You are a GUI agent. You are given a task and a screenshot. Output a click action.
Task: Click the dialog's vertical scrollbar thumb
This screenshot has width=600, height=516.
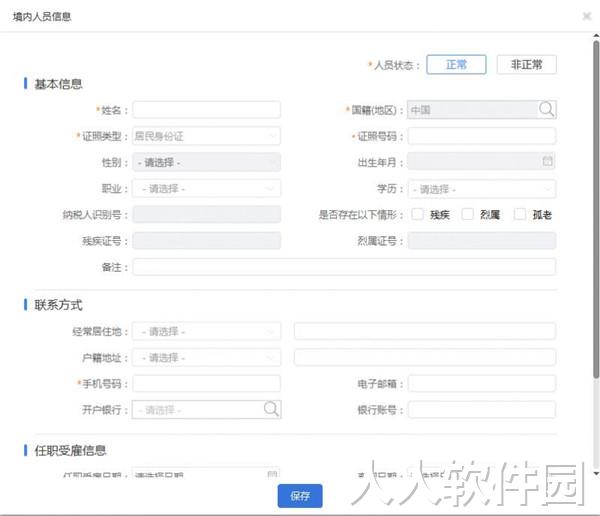(x=596, y=209)
